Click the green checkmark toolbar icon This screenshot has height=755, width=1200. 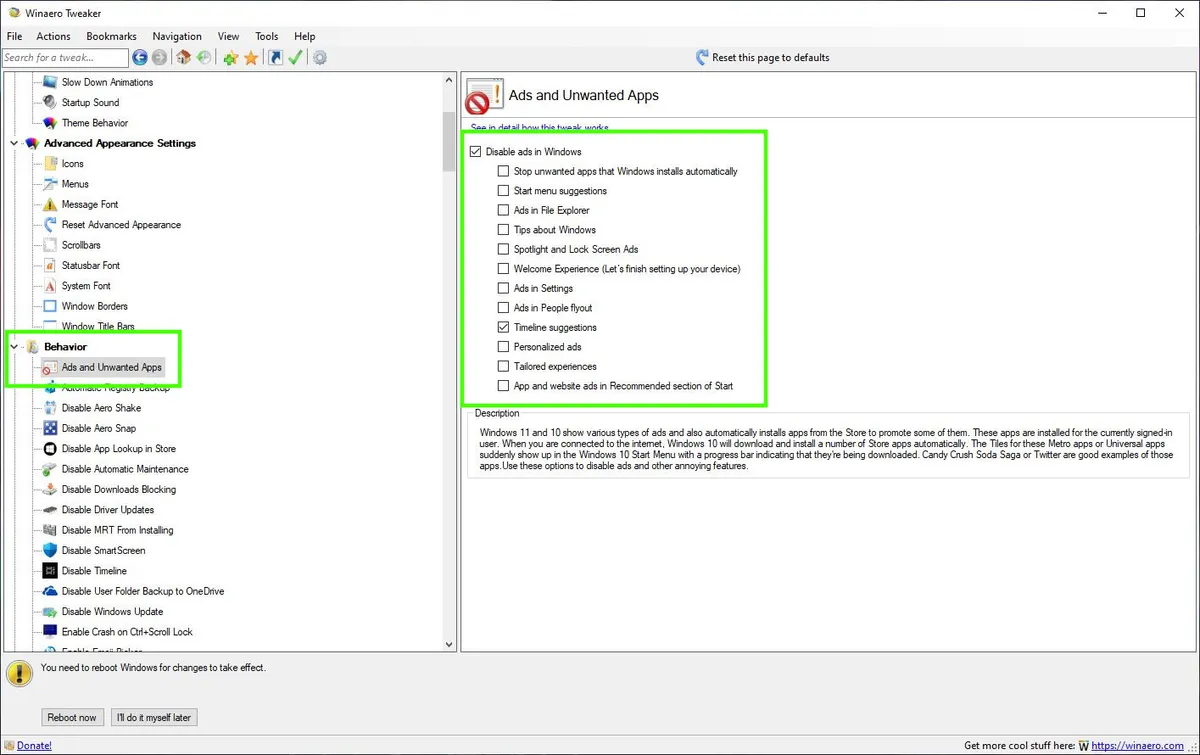pos(295,57)
